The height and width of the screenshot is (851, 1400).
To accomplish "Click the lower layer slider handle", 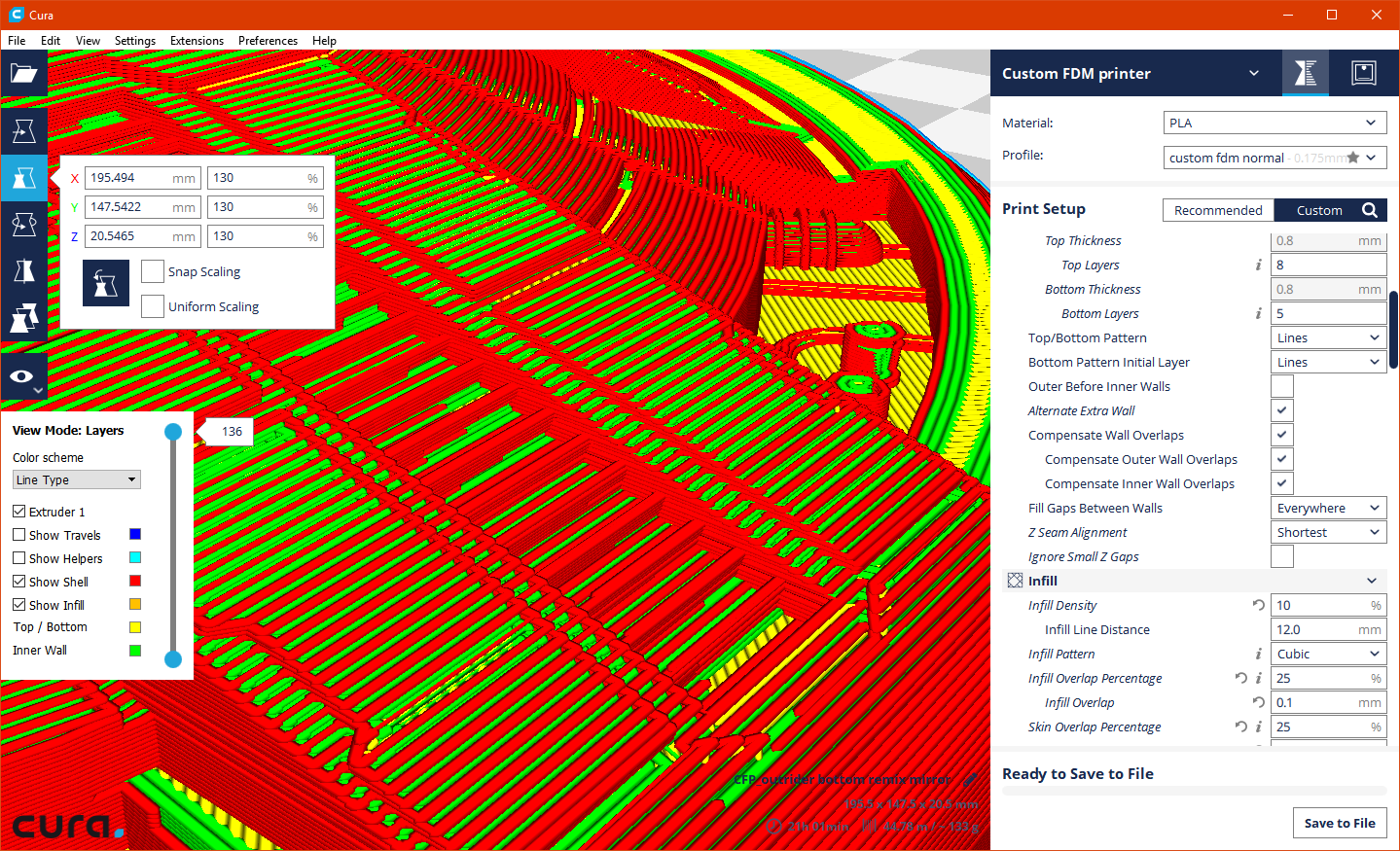I will coord(173,659).
